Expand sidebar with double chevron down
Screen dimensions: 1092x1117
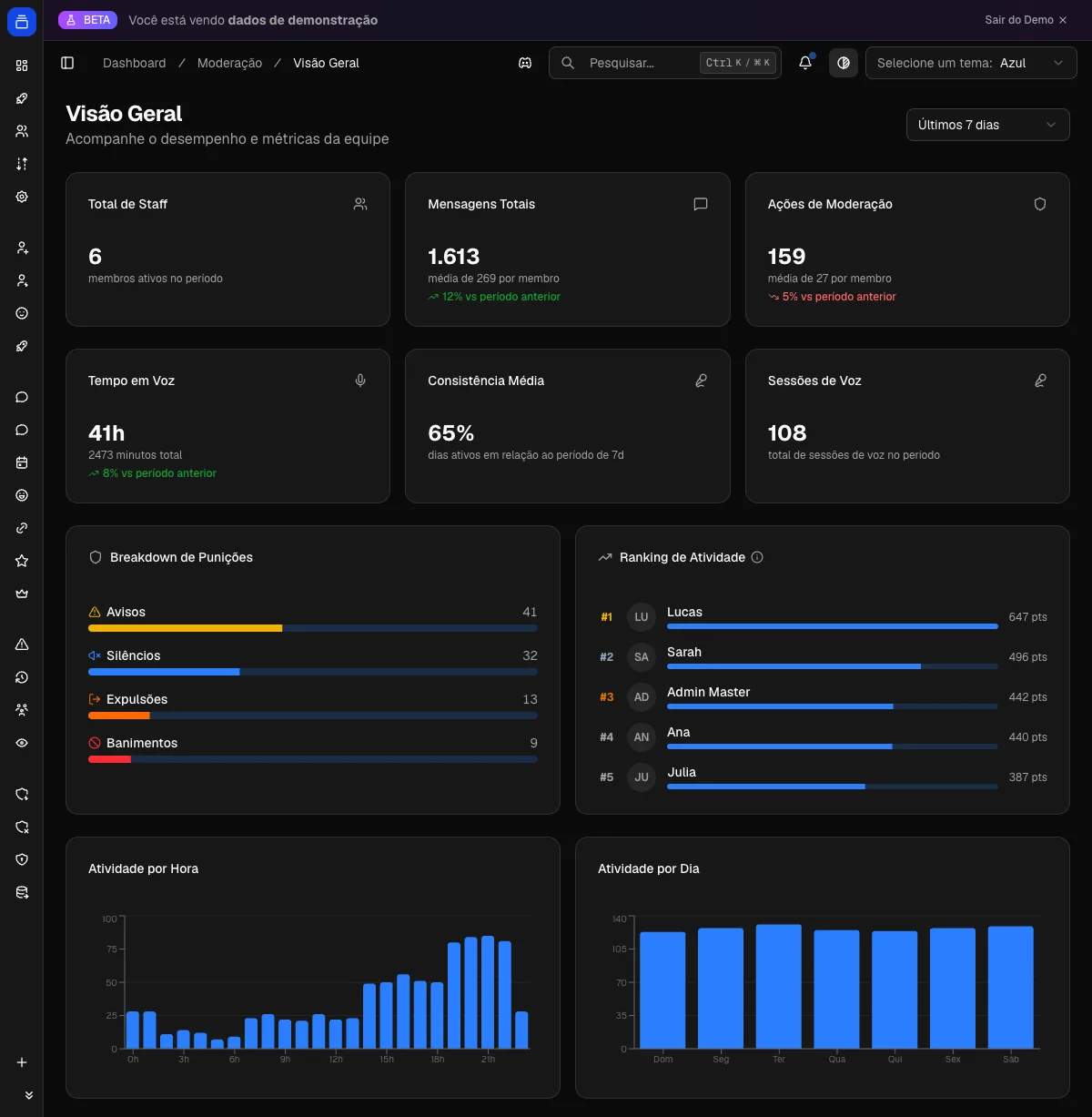(28, 1095)
